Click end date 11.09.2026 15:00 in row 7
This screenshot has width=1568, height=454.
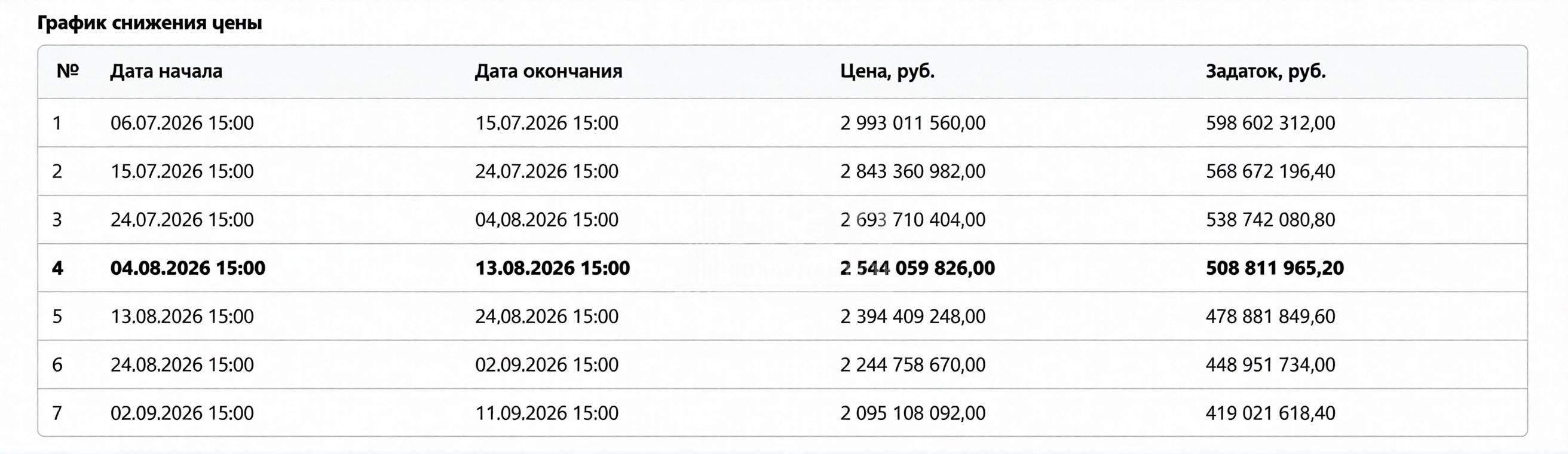pyautogui.click(x=547, y=413)
